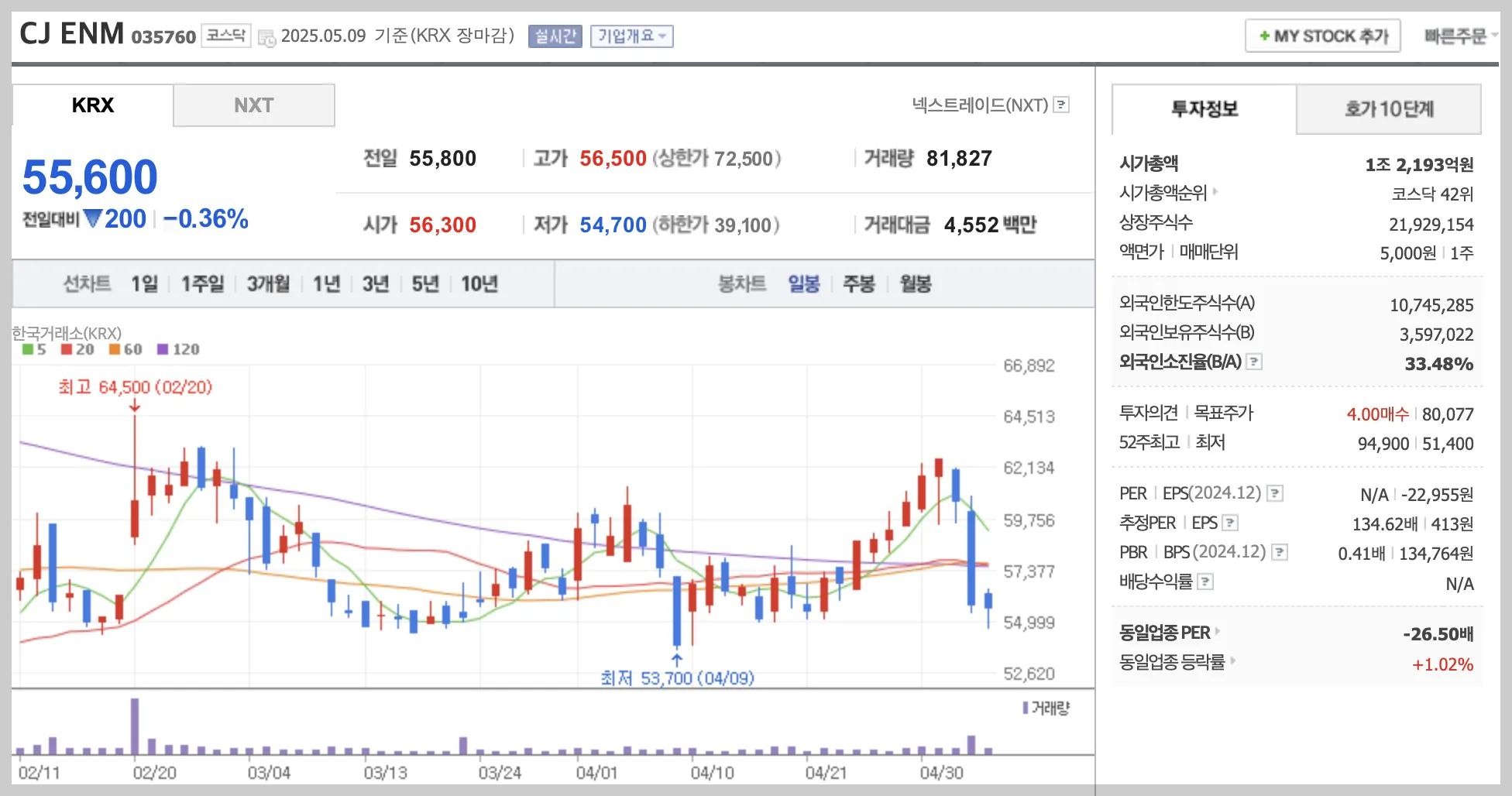Select the 10년 line chart period
1512x796 pixels.
click(479, 284)
